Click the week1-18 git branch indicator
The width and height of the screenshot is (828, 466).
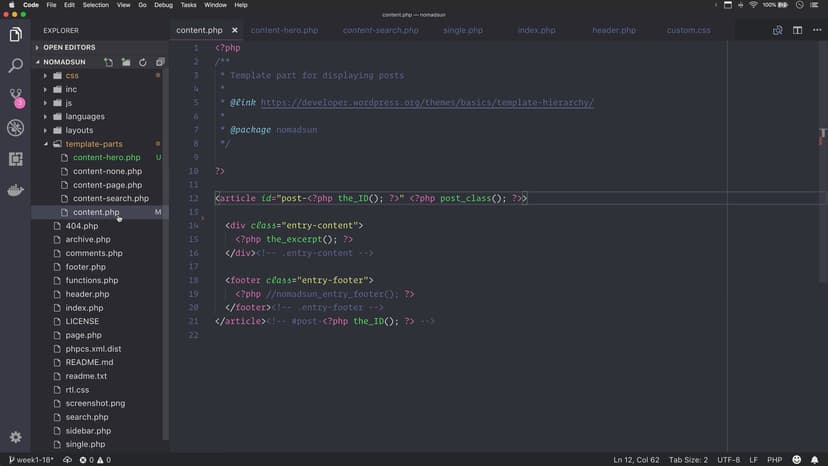click(31, 460)
